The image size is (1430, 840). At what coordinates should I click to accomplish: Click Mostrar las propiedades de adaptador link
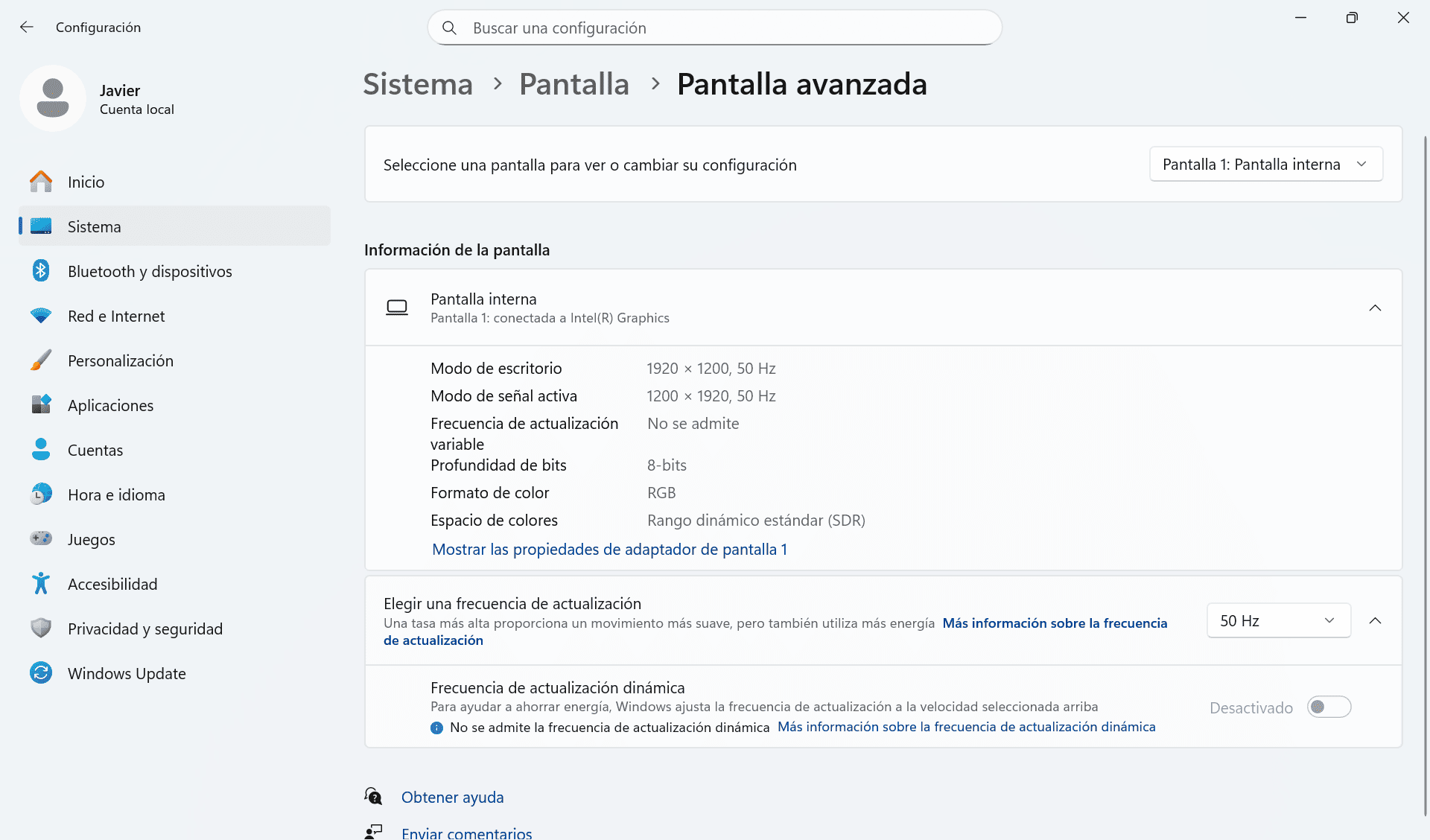click(609, 550)
